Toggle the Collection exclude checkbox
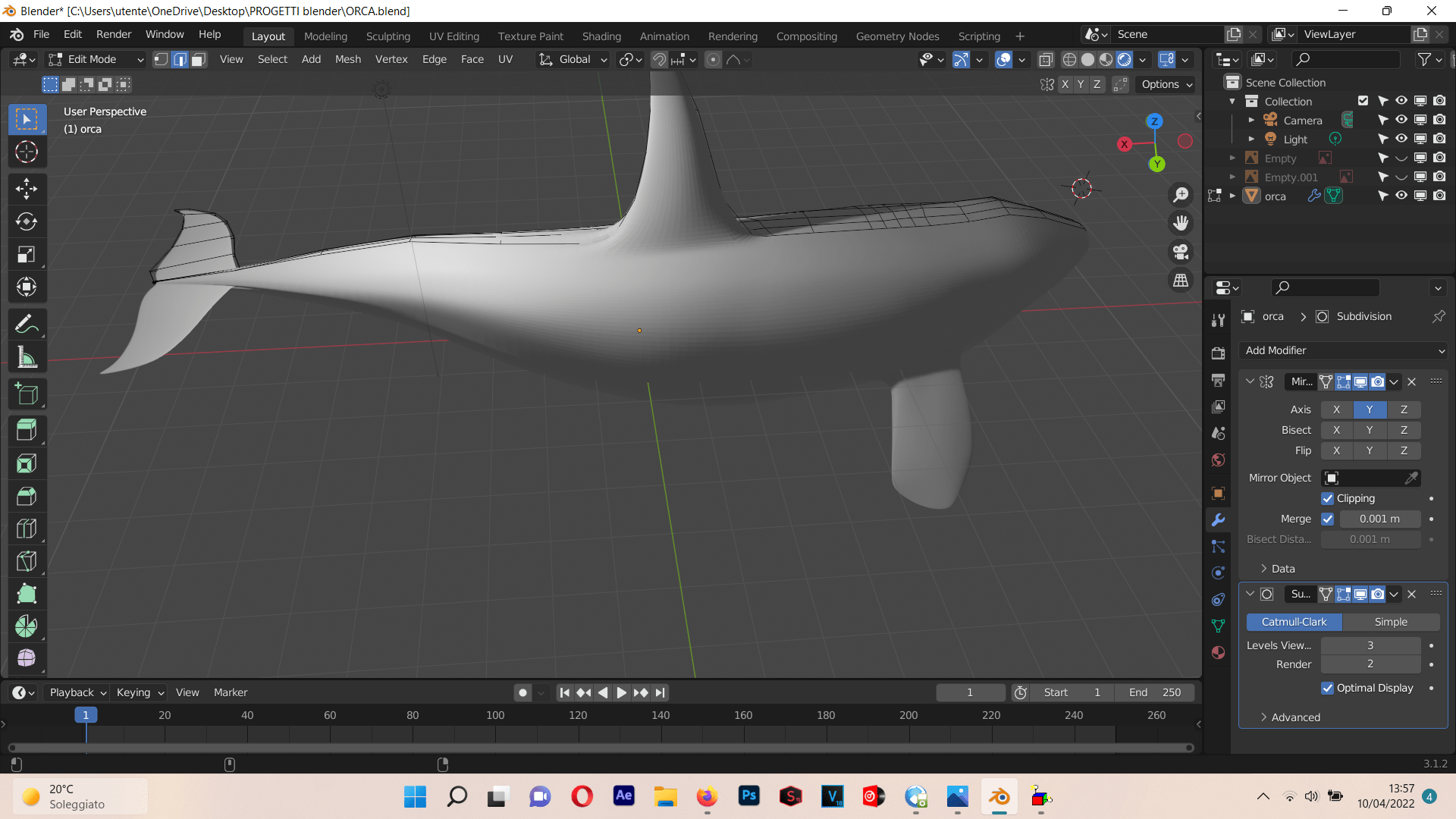The image size is (1456, 819). point(1363,101)
